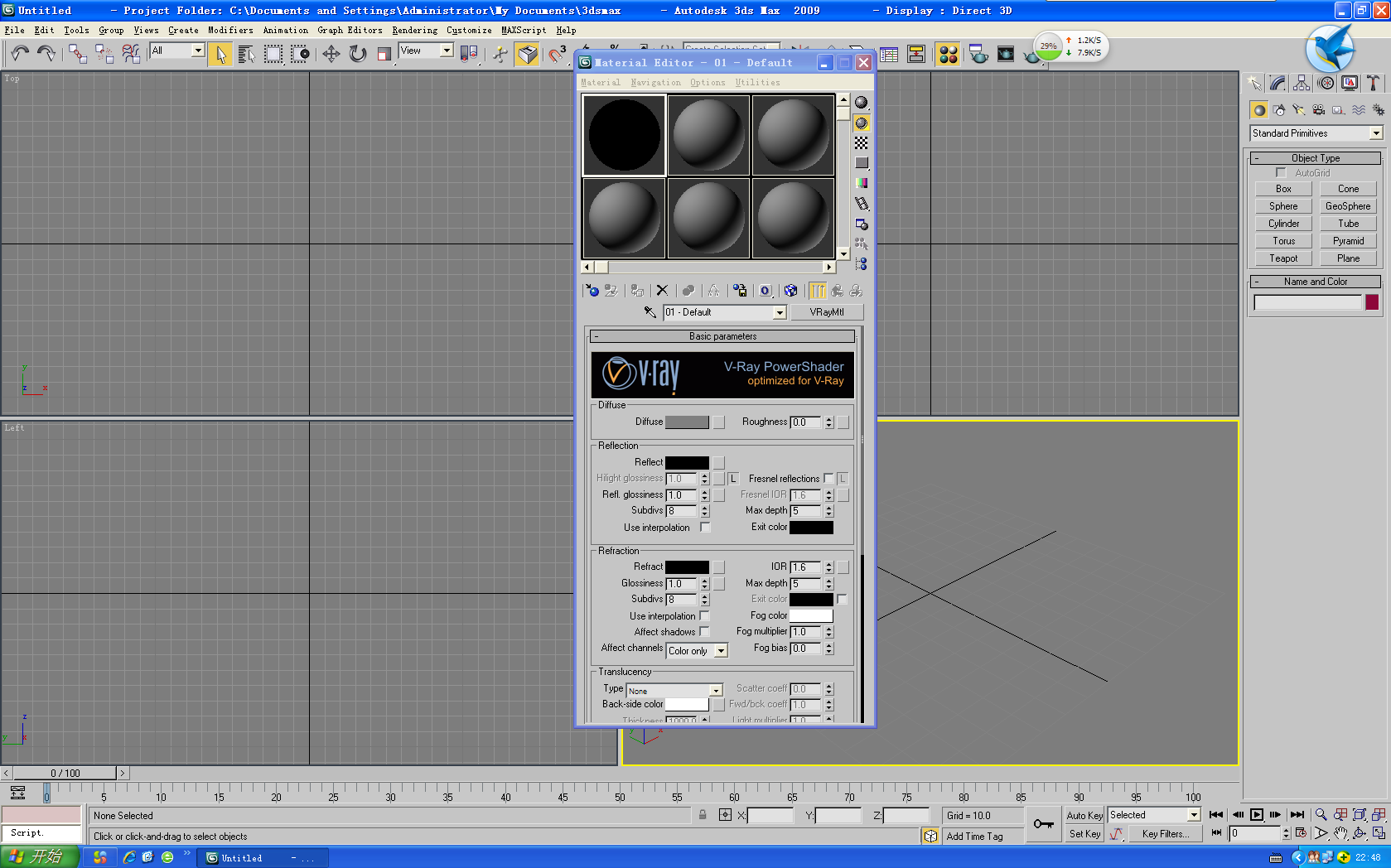Click the Teapot primitive button
The width and height of the screenshot is (1391, 868).
[x=1283, y=258]
